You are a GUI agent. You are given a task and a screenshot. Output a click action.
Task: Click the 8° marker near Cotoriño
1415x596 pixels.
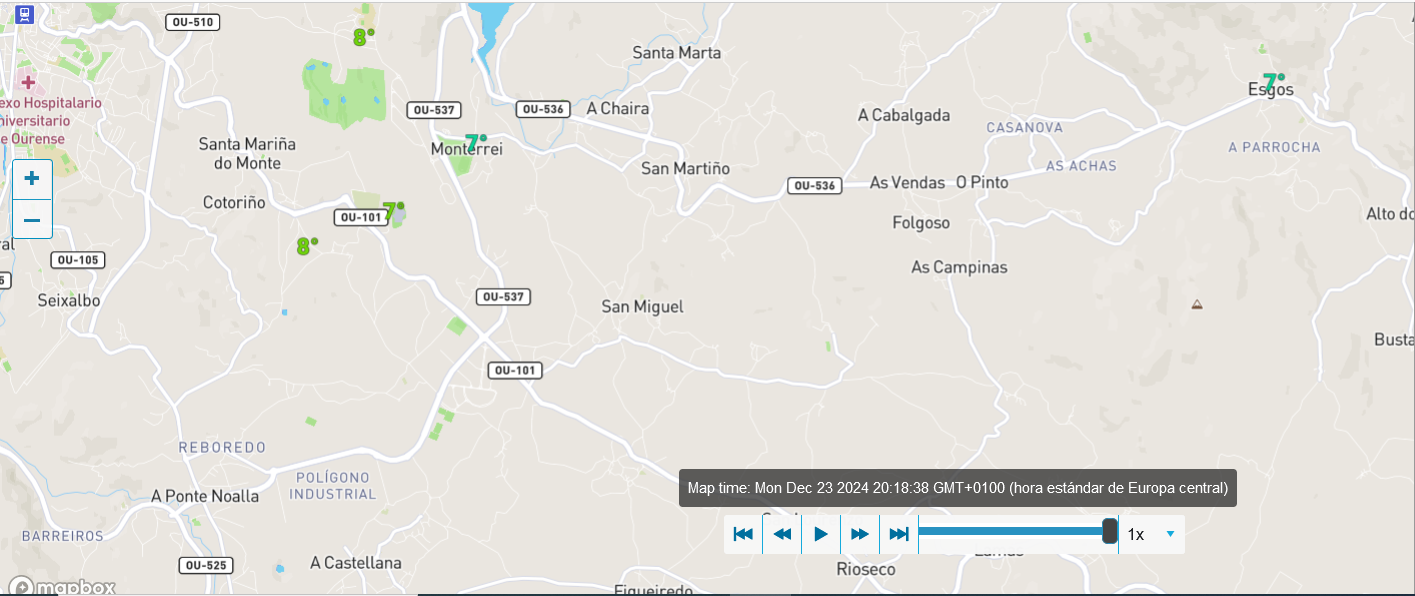pos(307,246)
